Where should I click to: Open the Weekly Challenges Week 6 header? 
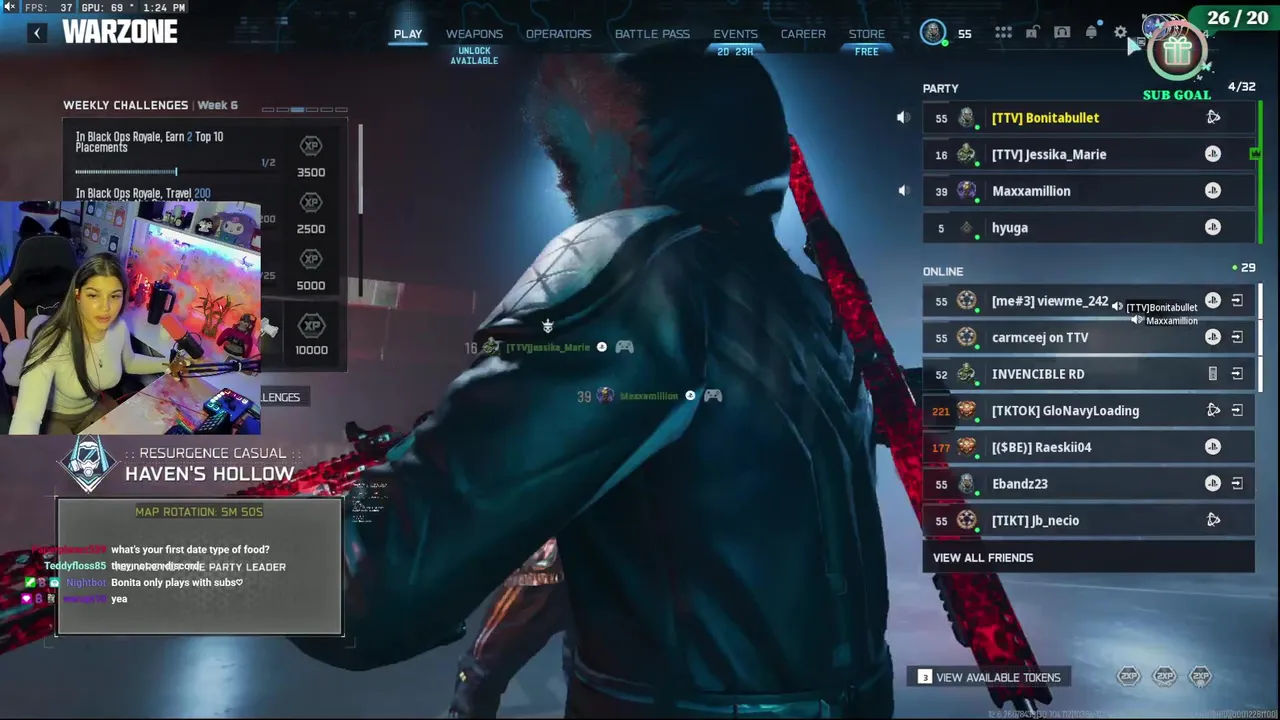click(x=150, y=105)
